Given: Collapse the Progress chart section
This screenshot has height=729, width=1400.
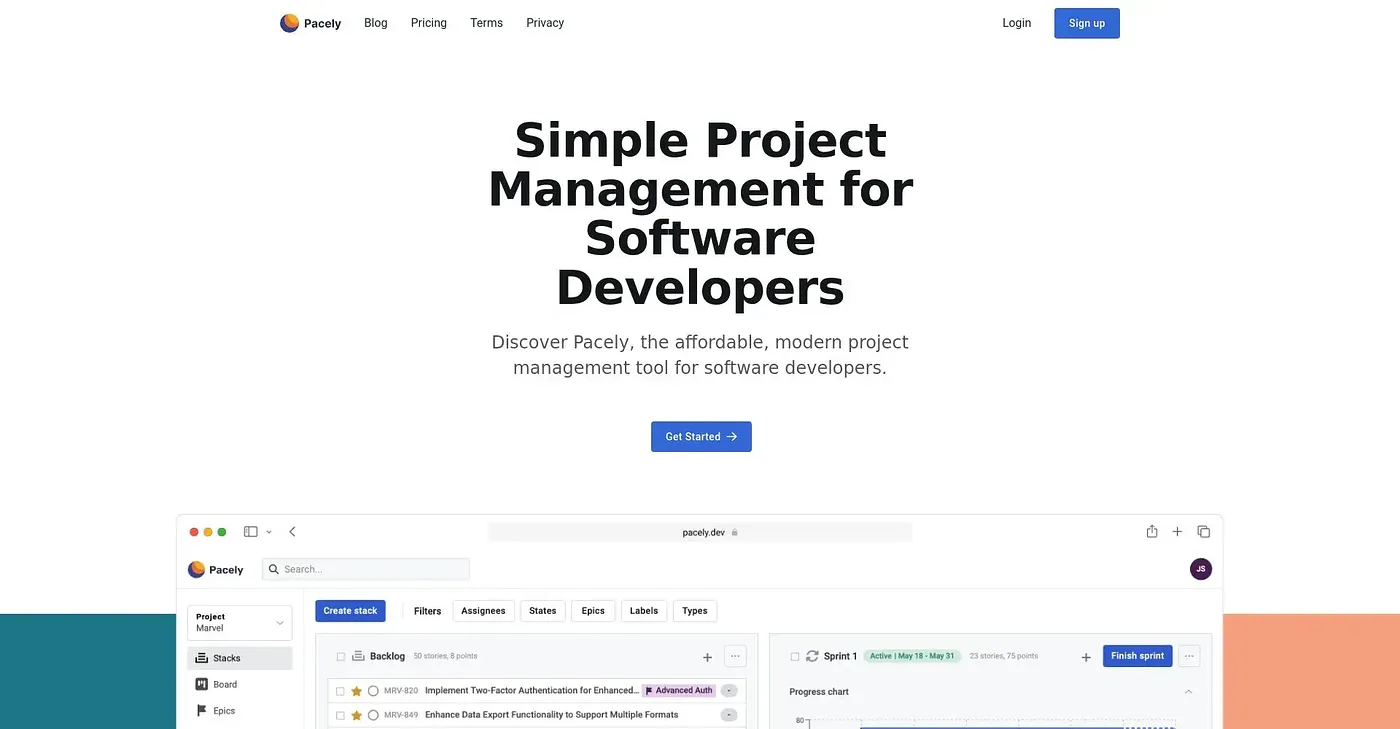Looking at the screenshot, I should click(x=1189, y=692).
